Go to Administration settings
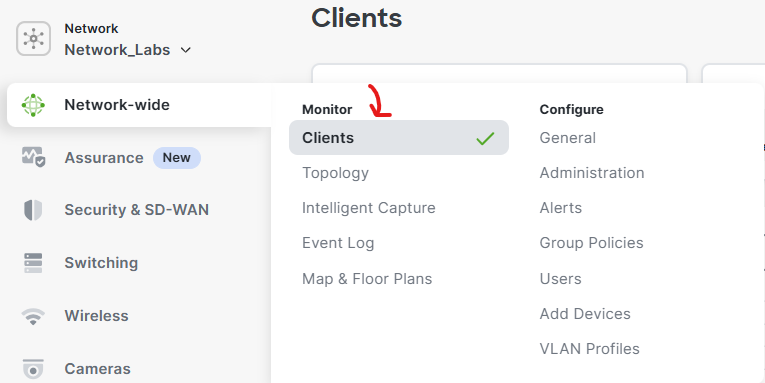Screen dimensions: 765x383 [x=592, y=173]
